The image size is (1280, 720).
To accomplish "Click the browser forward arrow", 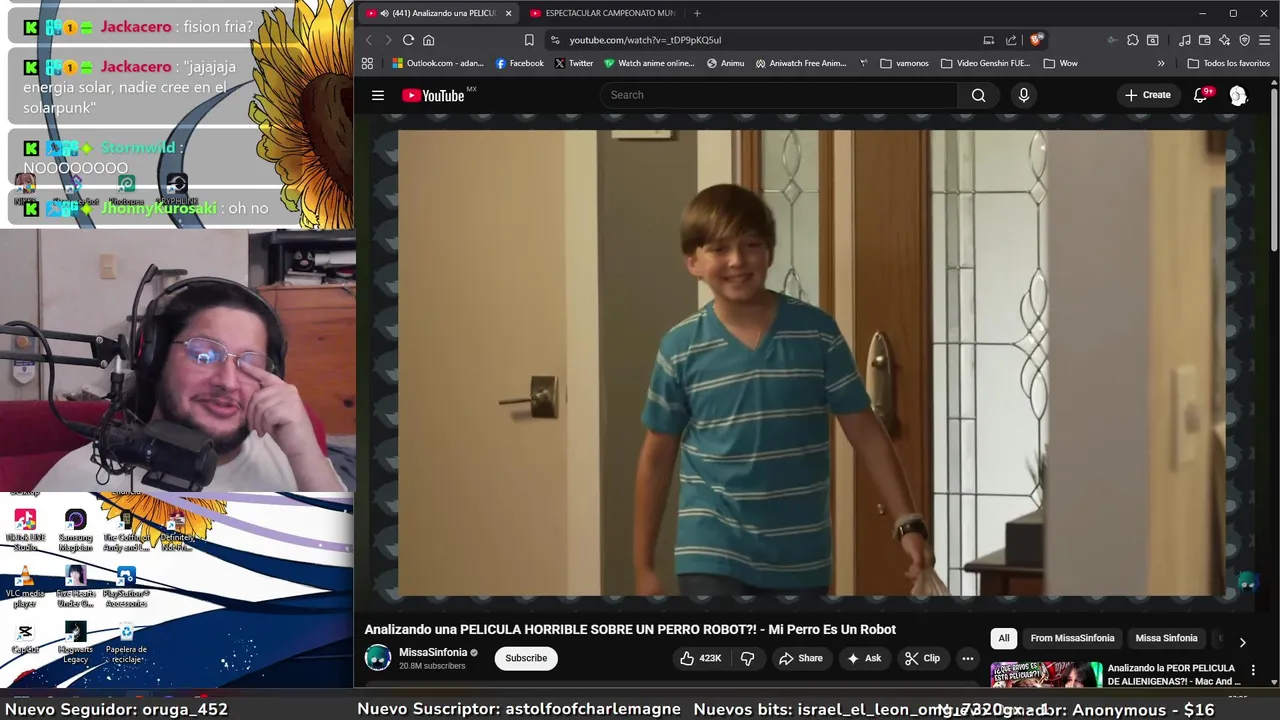I will point(388,40).
